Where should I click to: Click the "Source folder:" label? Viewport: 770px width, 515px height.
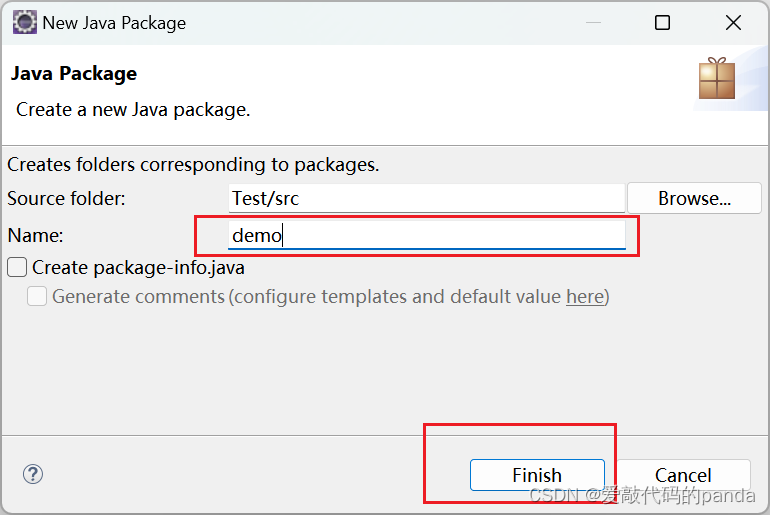point(66,198)
